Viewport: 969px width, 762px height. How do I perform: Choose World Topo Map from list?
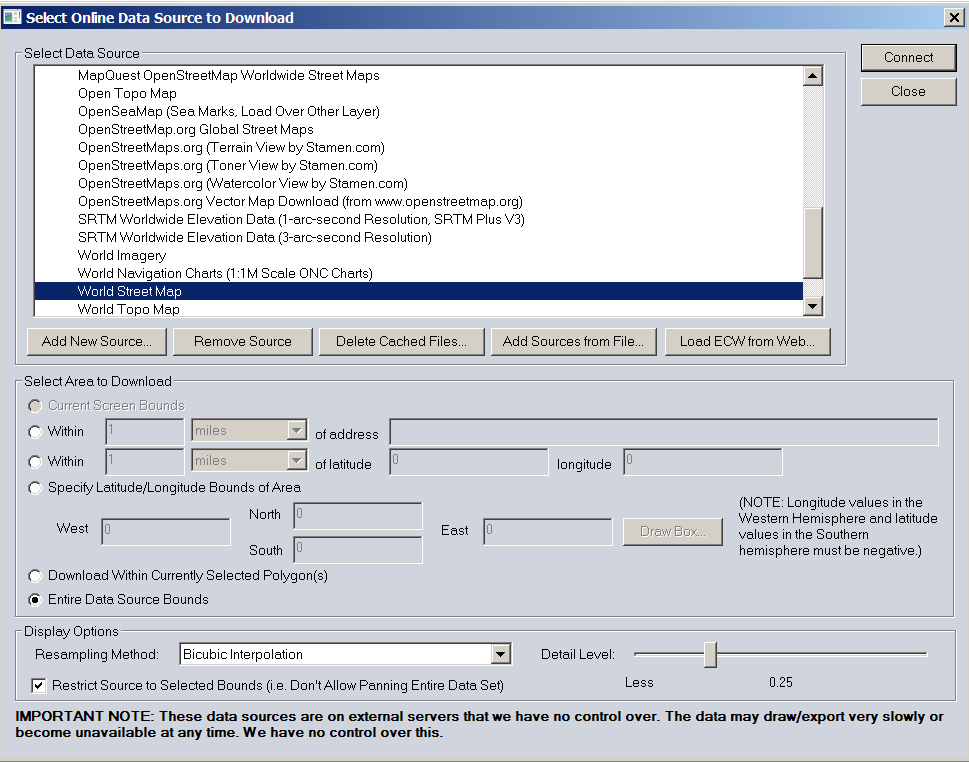click(x=129, y=310)
